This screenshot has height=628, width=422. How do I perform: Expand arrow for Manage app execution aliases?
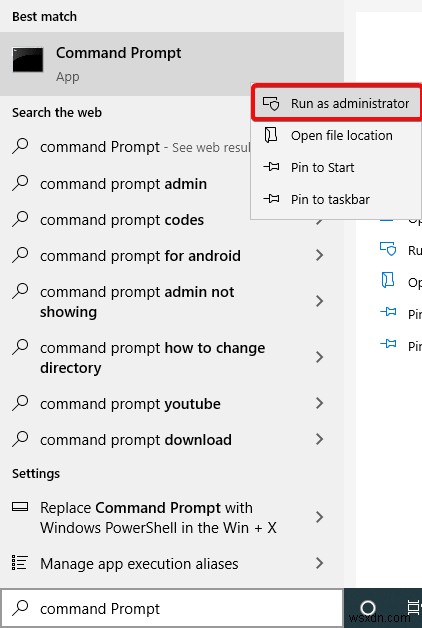coord(319,563)
